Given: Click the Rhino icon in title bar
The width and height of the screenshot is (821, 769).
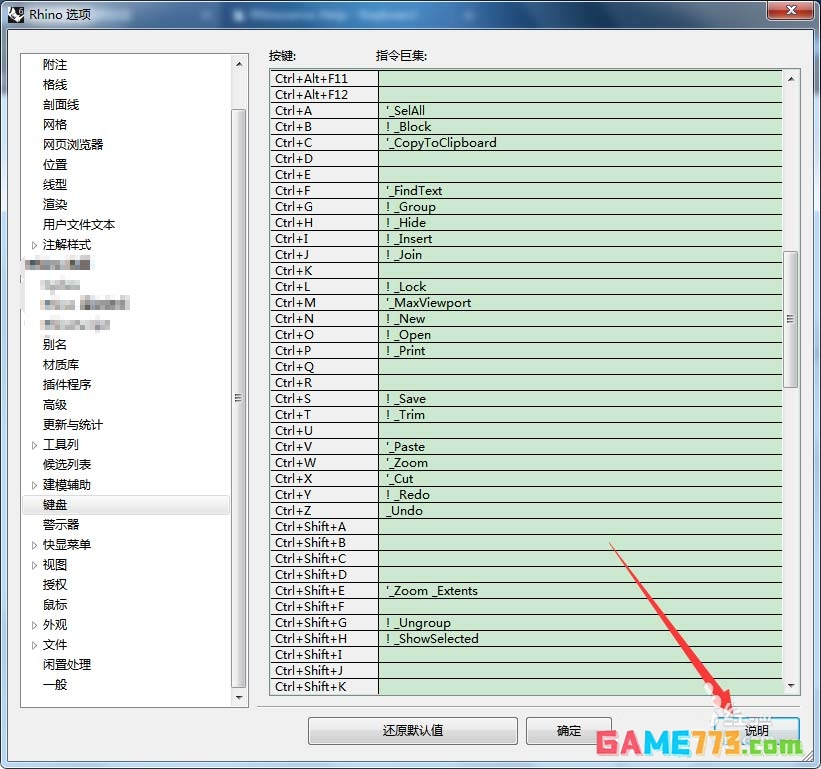Looking at the screenshot, I should (16, 14).
